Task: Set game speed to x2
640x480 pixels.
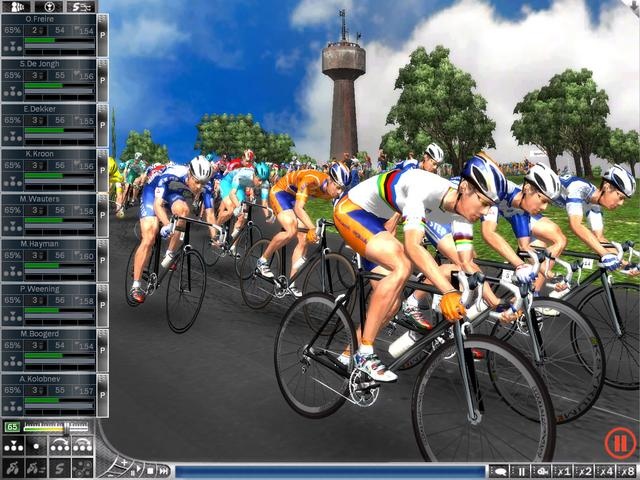Action: click(x=584, y=471)
